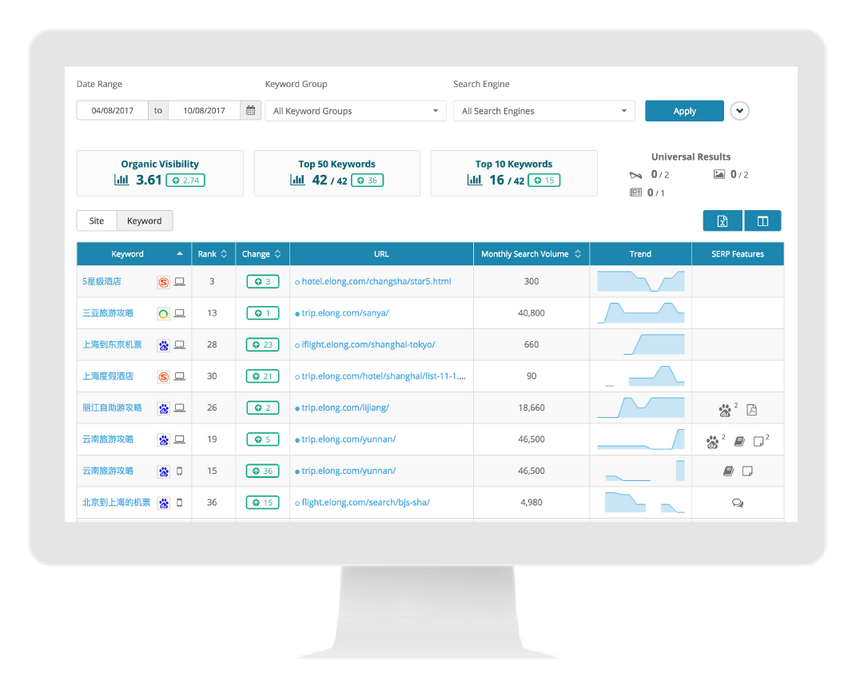Click the book SERP feature icon for 云南旅游攻略
The height and width of the screenshot is (684, 856).
pyautogui.click(x=739, y=441)
